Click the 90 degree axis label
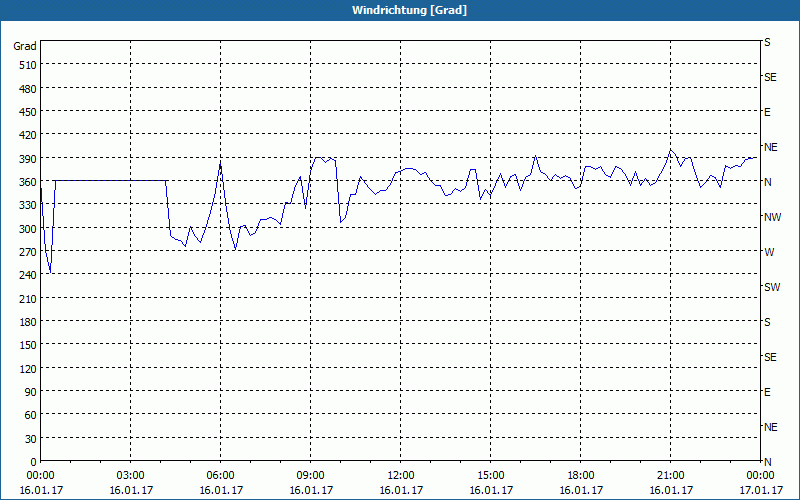Viewport: 800px width, 500px height. [x=31, y=392]
